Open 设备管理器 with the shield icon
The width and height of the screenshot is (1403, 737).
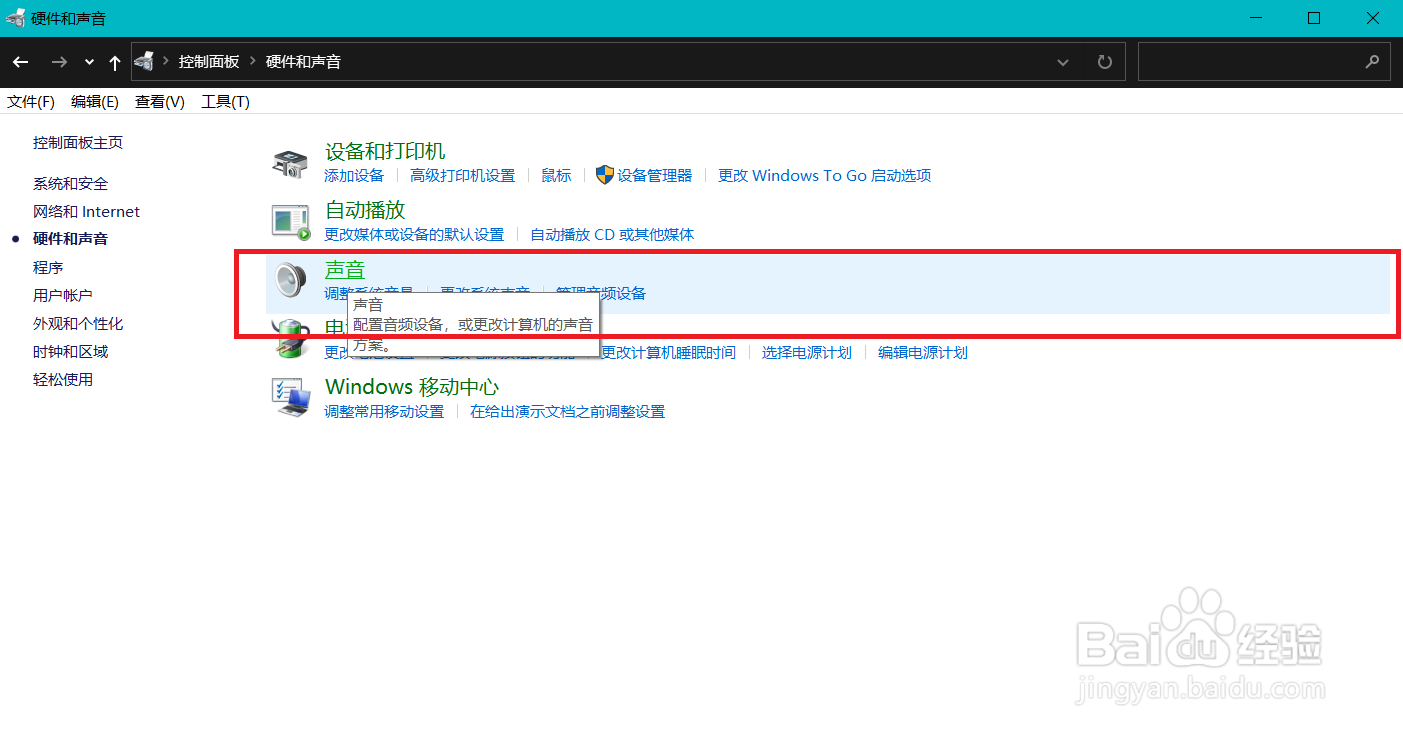click(605, 175)
